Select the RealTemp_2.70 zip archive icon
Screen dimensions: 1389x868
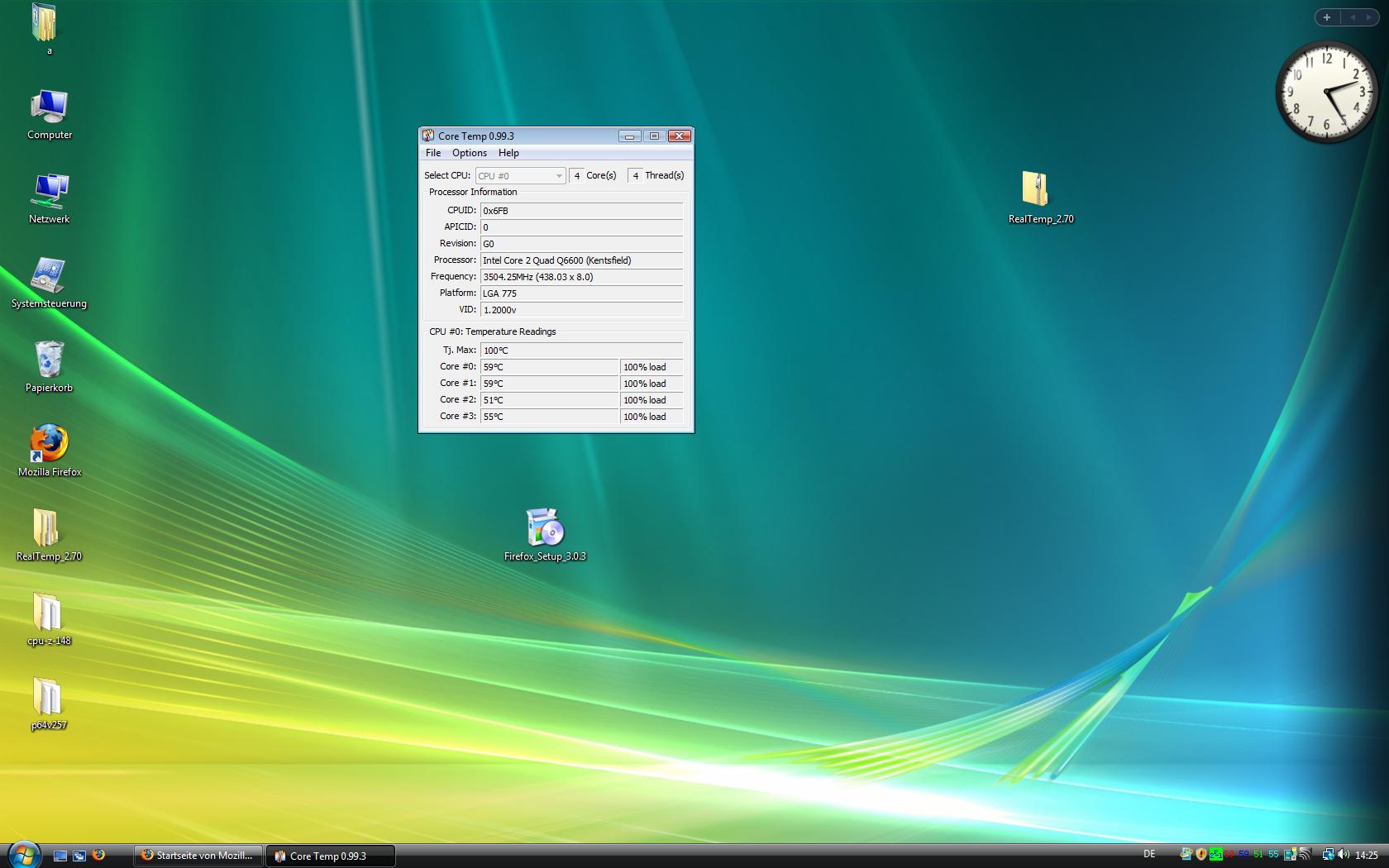[x=1035, y=190]
